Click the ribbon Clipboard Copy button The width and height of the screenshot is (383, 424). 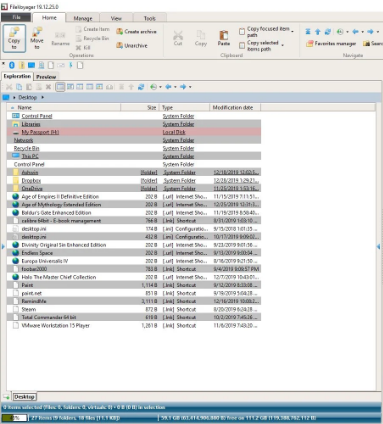point(201,38)
